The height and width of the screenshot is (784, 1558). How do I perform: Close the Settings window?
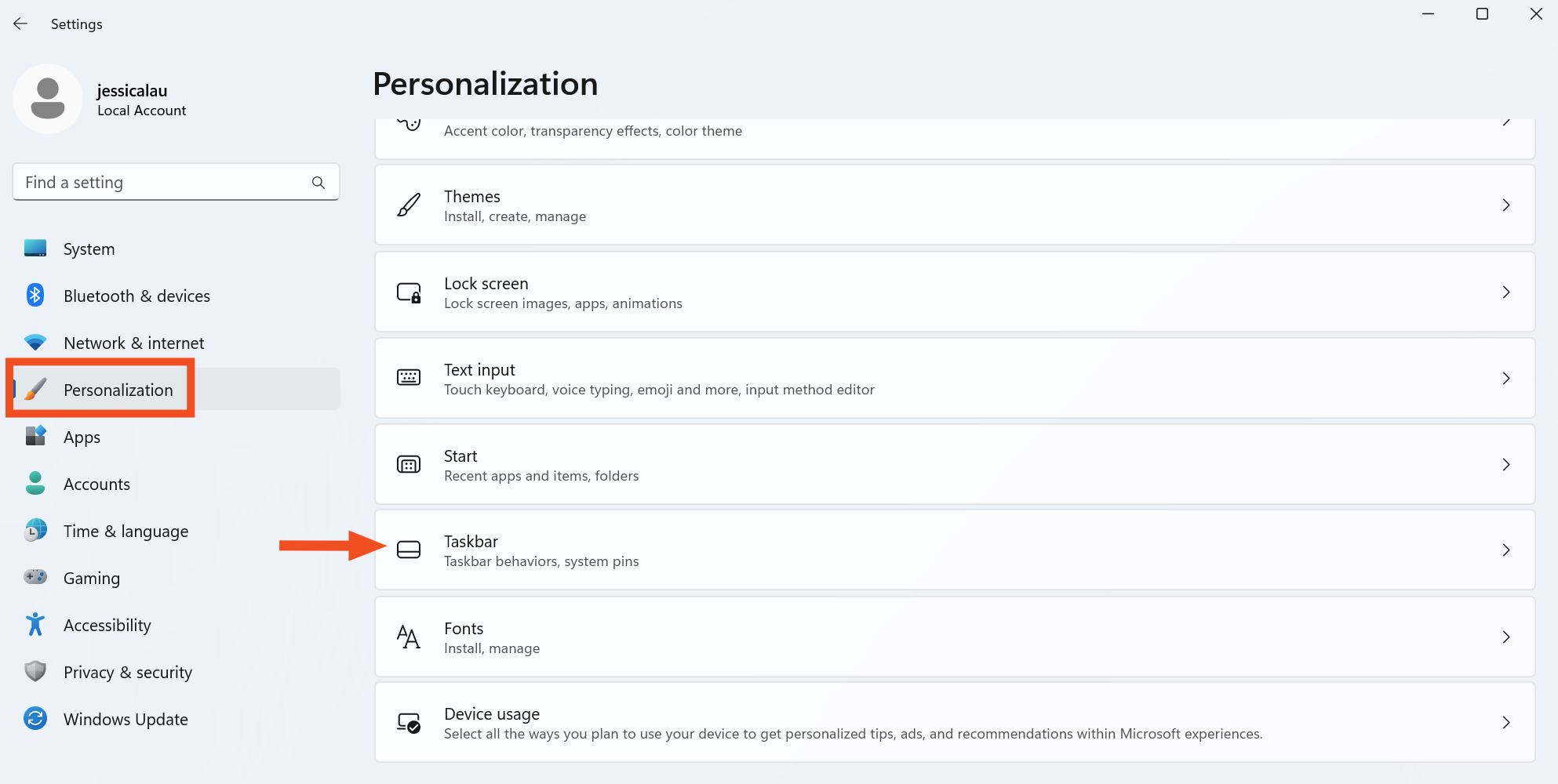point(1536,14)
